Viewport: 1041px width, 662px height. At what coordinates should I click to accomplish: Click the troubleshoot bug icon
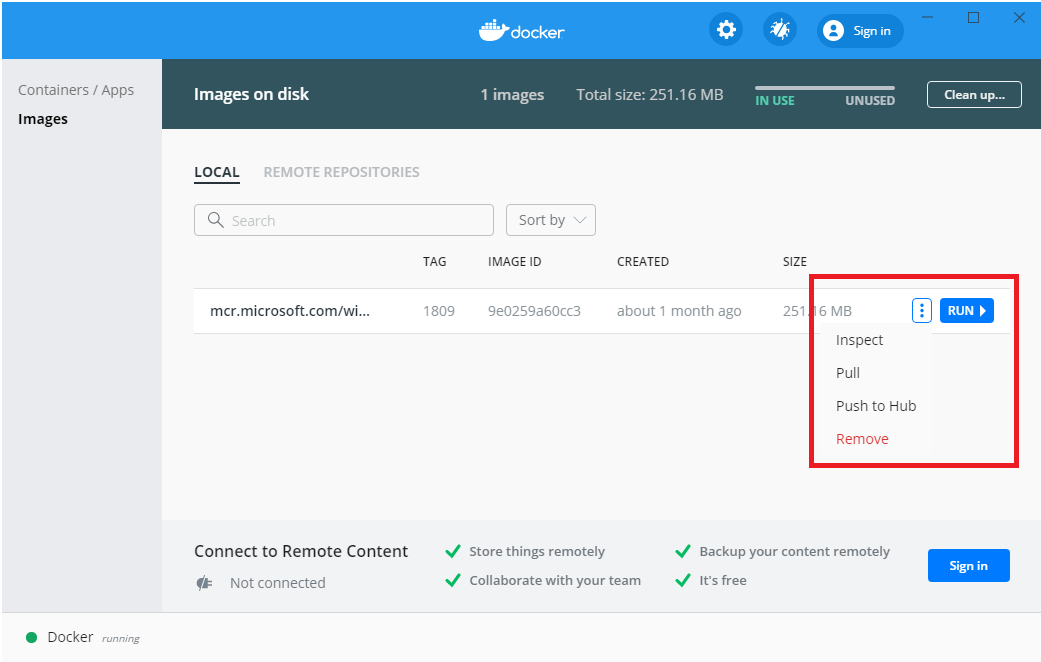780,30
